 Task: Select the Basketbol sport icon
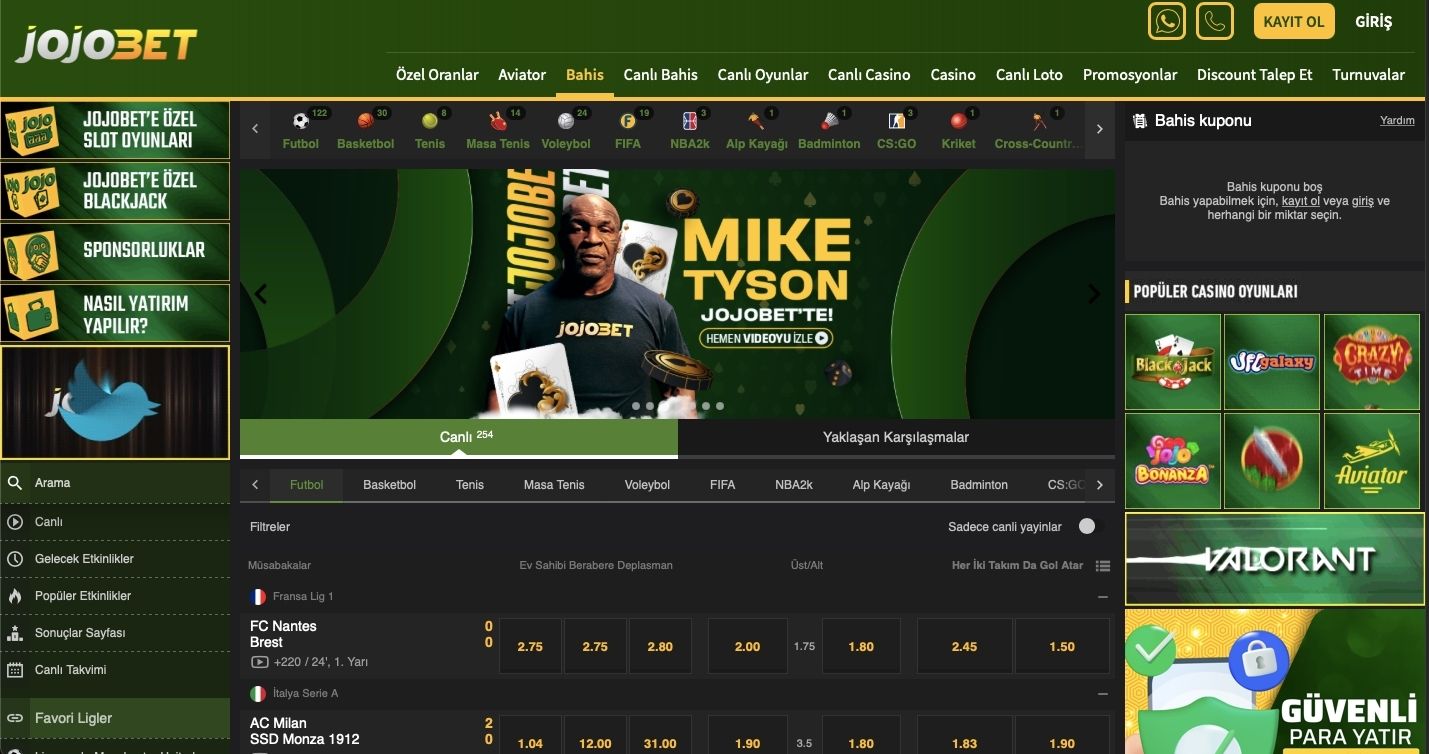coord(365,122)
